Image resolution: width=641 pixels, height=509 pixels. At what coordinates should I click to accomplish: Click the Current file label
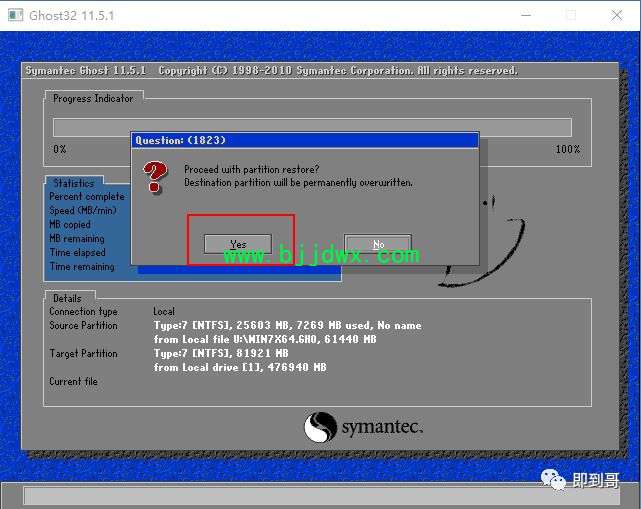[73, 381]
